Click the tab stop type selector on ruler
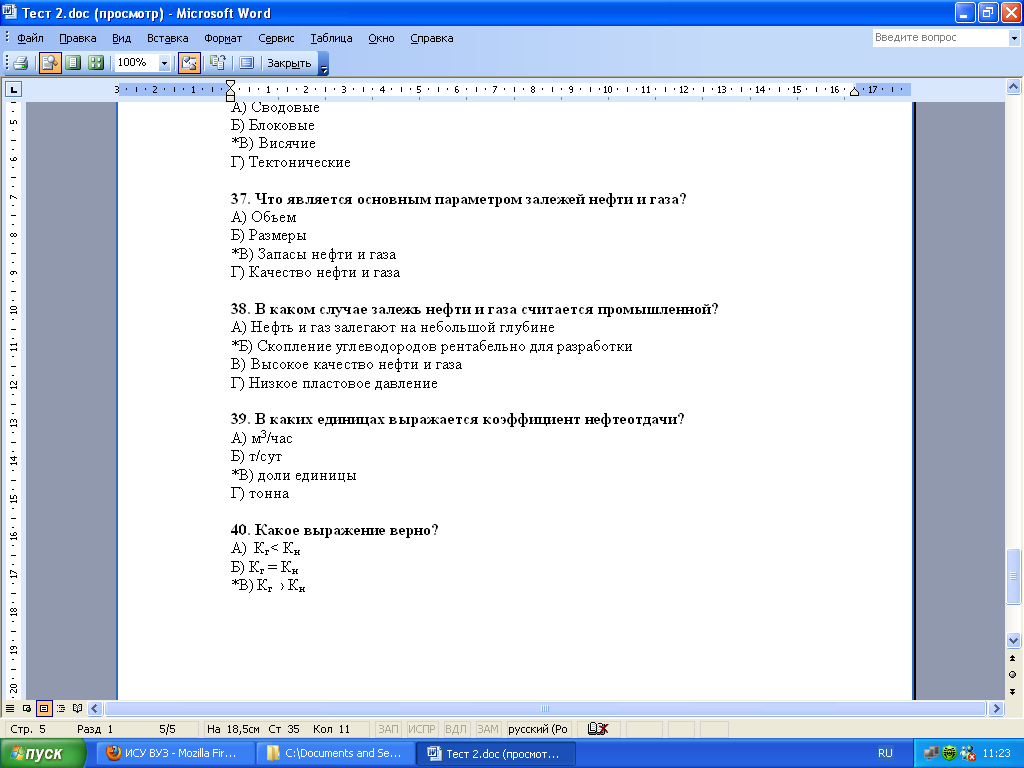The image size is (1024, 768). tap(14, 89)
